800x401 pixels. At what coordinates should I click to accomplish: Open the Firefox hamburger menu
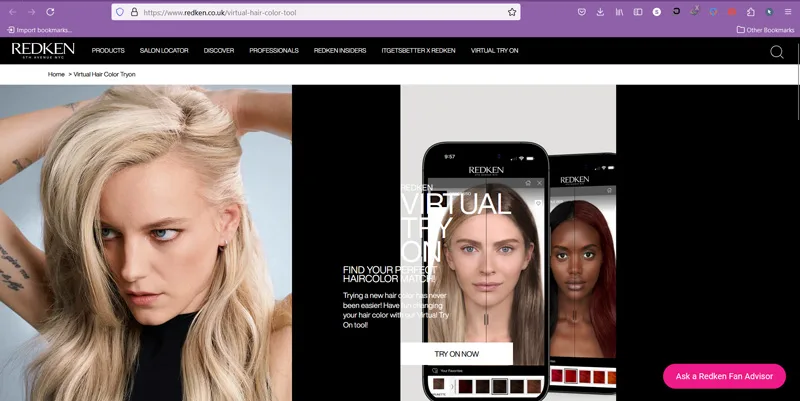[x=788, y=12]
